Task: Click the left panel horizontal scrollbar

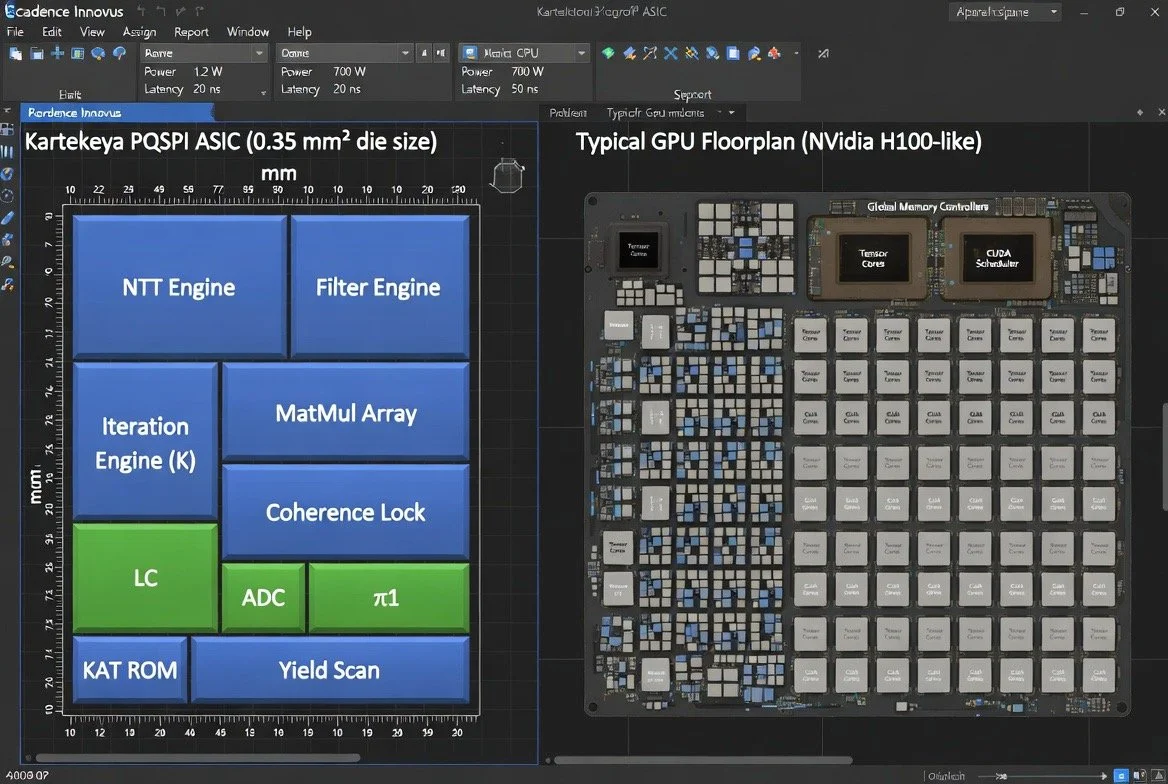Action: click(197, 758)
